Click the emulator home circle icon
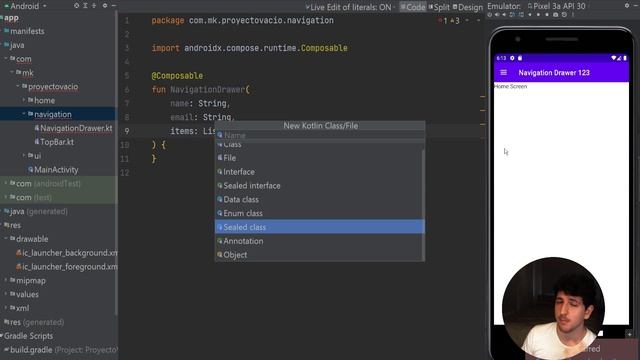 coord(538,15)
